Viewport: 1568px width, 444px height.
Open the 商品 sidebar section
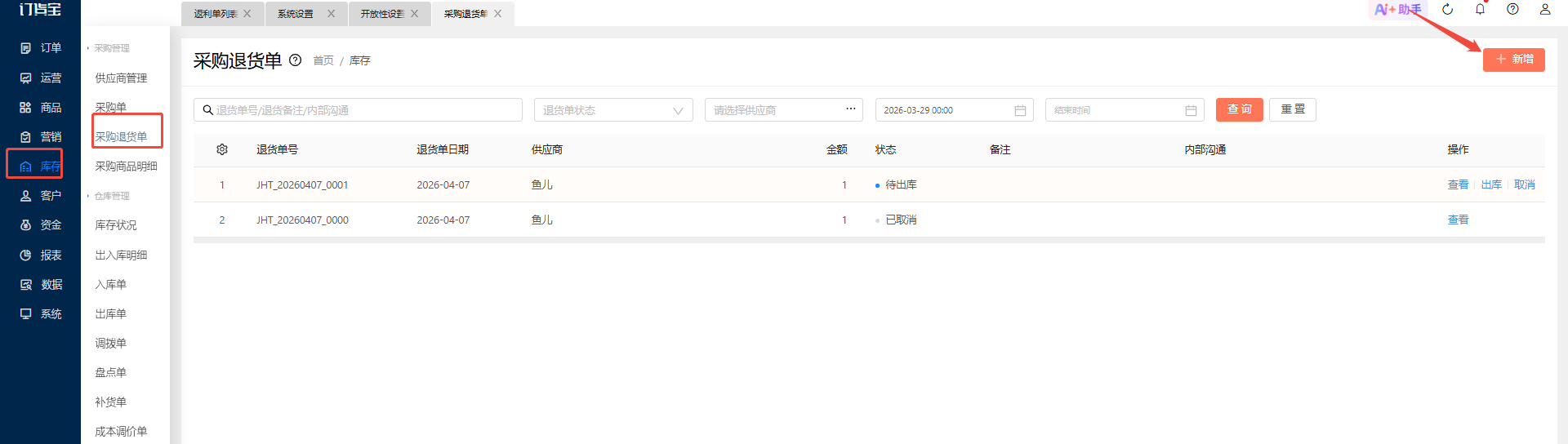click(x=40, y=107)
